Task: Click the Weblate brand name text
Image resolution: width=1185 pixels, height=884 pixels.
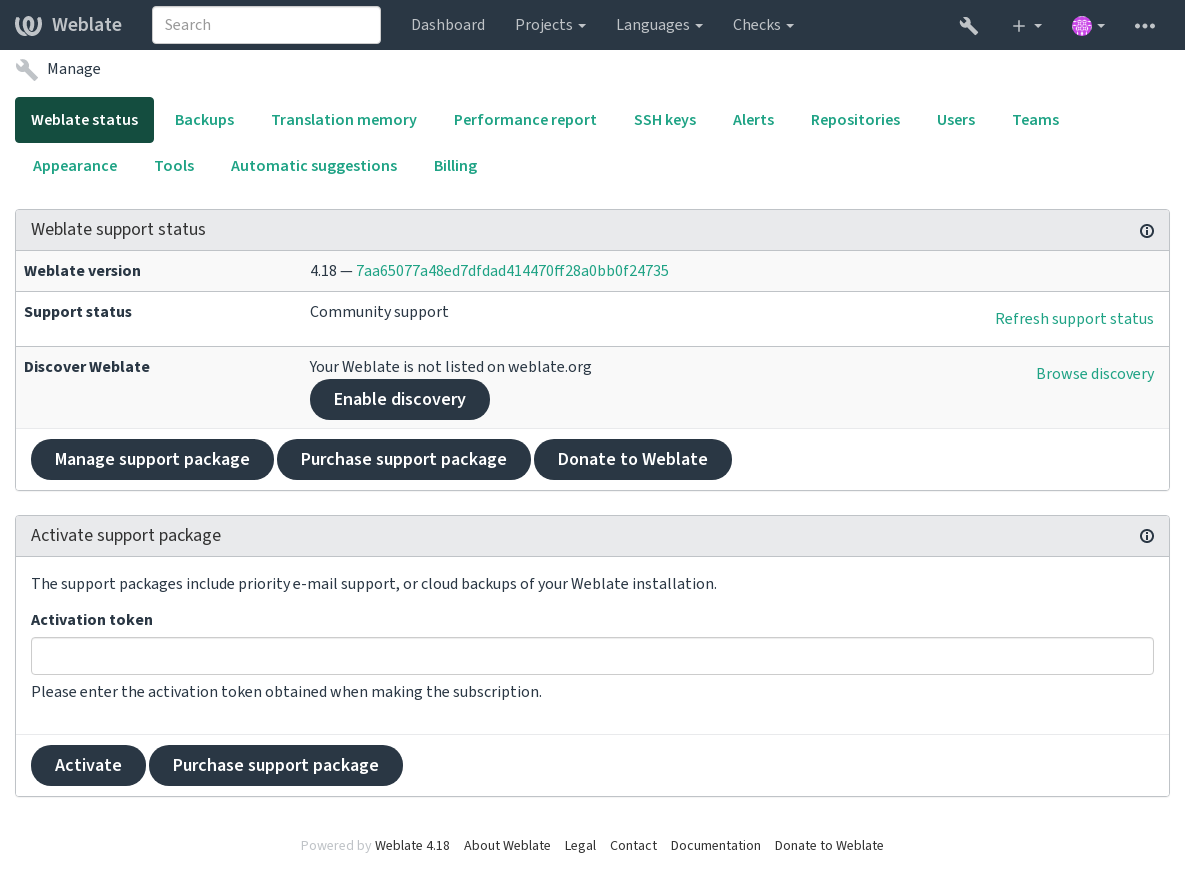Action: pos(86,25)
